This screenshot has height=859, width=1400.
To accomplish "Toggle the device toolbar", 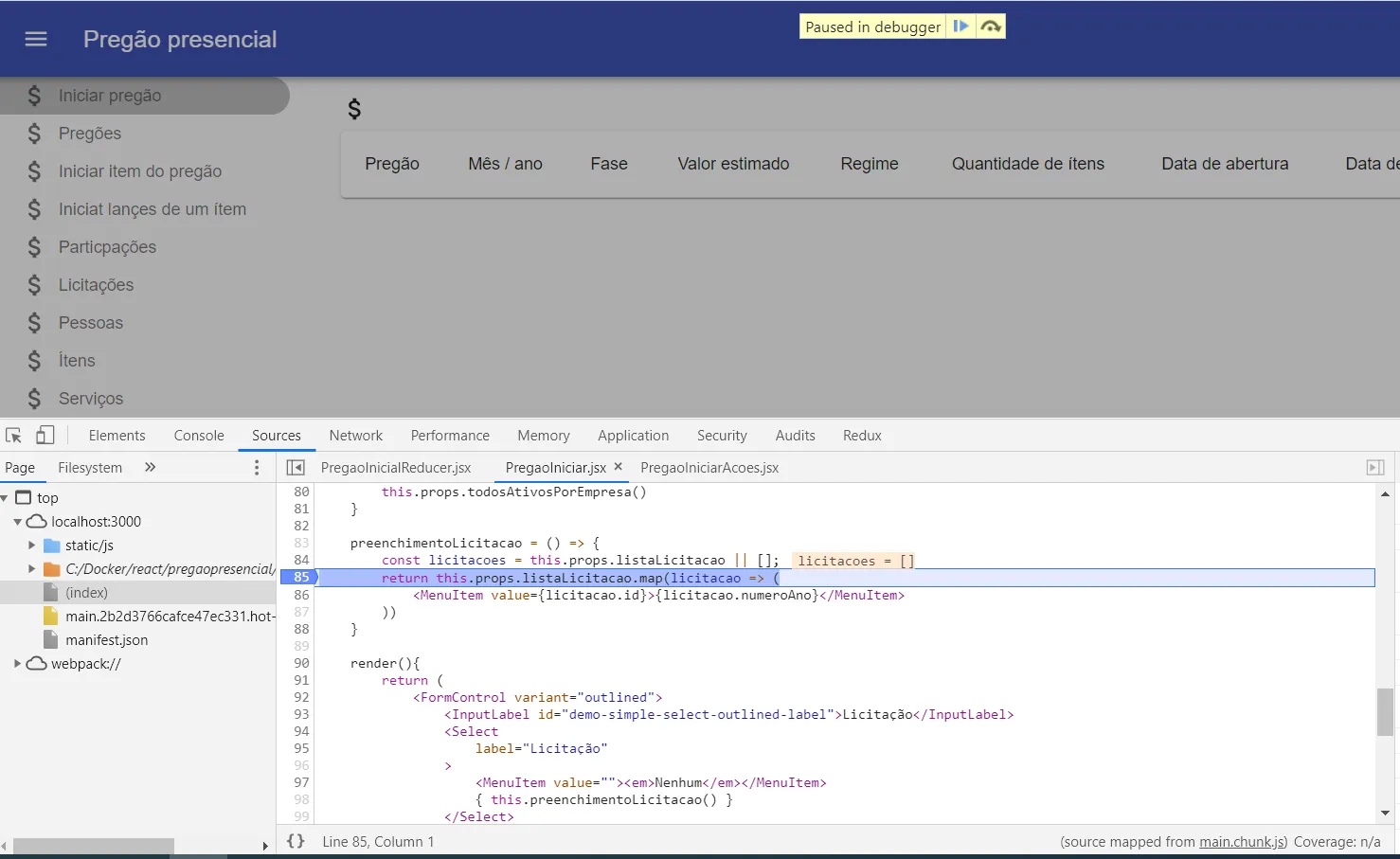I will (45, 436).
